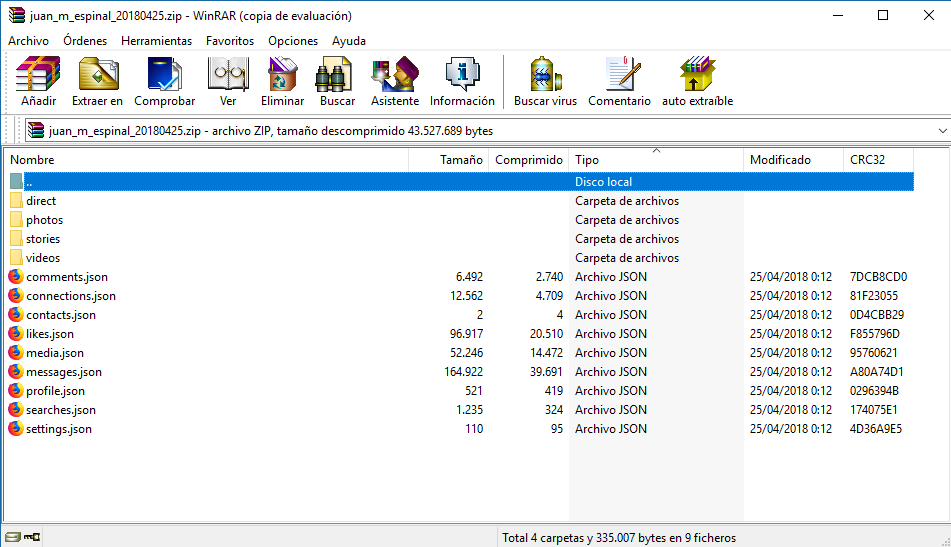Run Buscar virus scan

point(545,81)
